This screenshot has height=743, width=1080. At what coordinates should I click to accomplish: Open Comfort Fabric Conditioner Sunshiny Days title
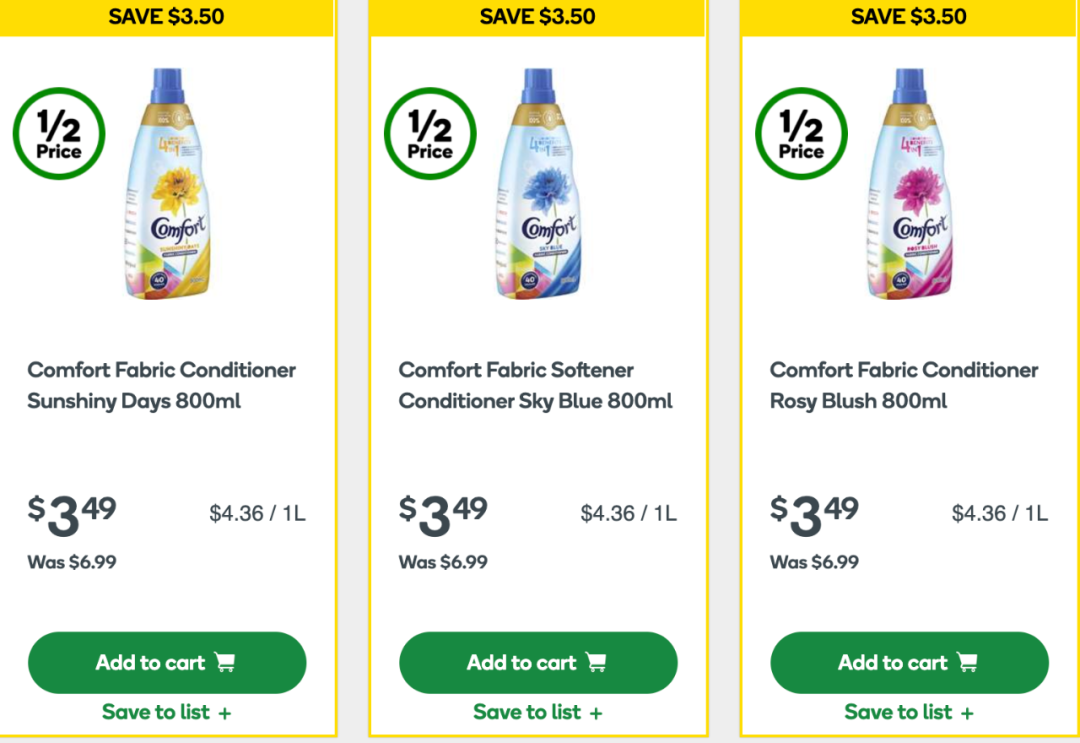point(161,385)
